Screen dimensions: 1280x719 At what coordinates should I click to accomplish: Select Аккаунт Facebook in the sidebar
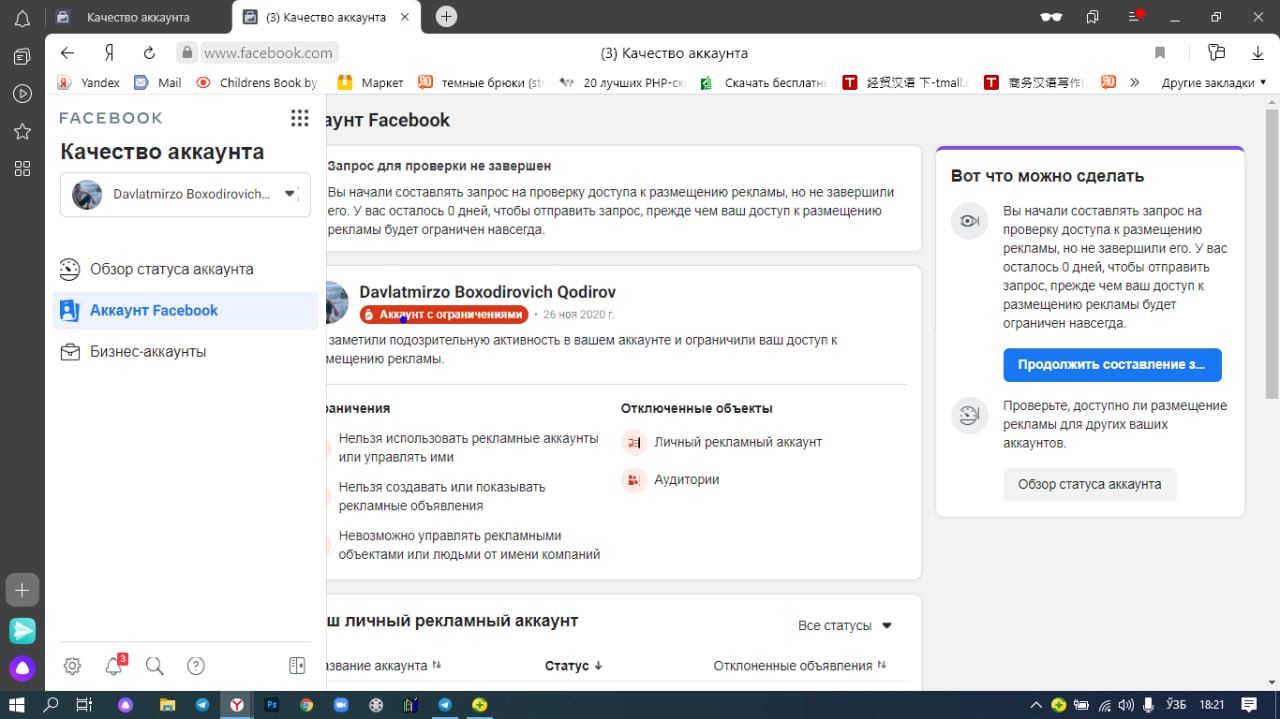(x=185, y=310)
